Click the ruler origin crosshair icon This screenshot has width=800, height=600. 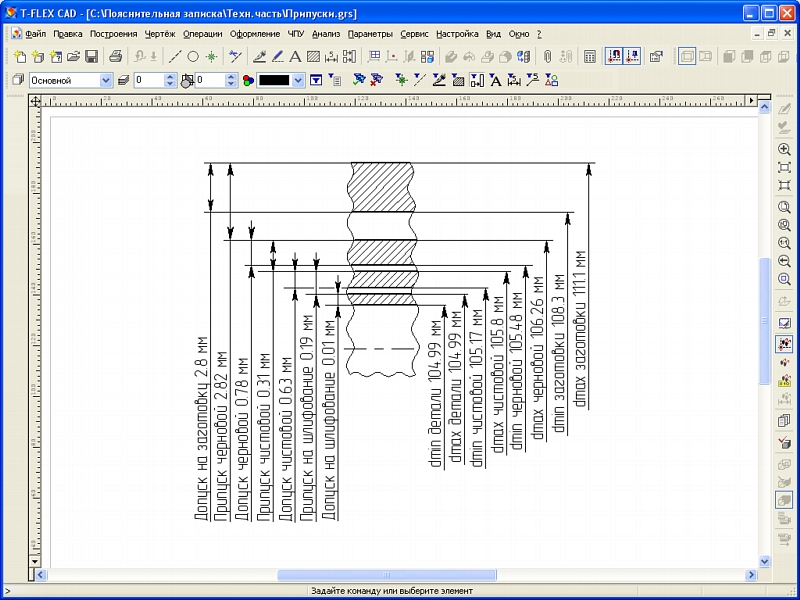coord(35,101)
